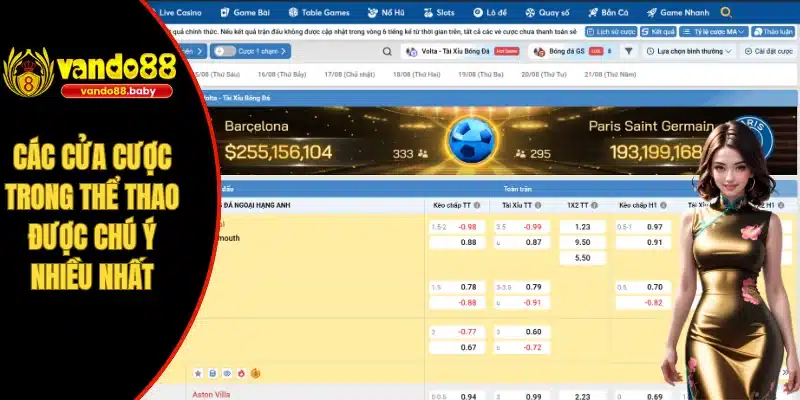Screen dimensions: 800x400
Task: Select the 1.5-2 handicap odds -0.98
Action: (x=457, y=227)
